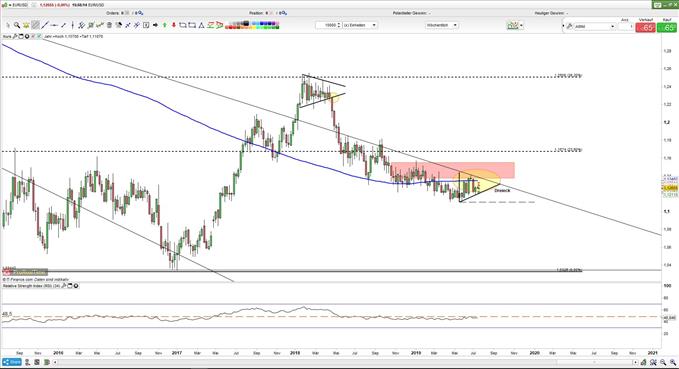The height and width of the screenshot is (369, 679).
Task: Click the horizontal scrollbar left arrow
Action: click(x=55, y=362)
